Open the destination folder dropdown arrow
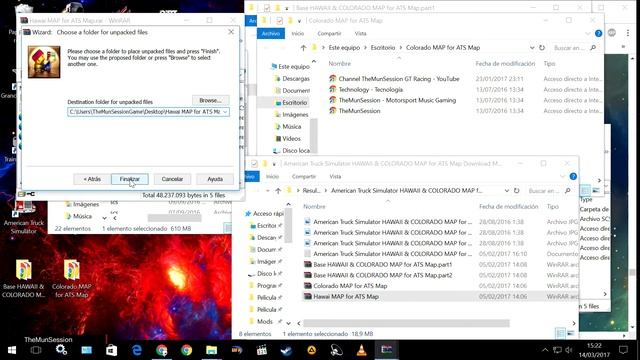 click(x=225, y=112)
